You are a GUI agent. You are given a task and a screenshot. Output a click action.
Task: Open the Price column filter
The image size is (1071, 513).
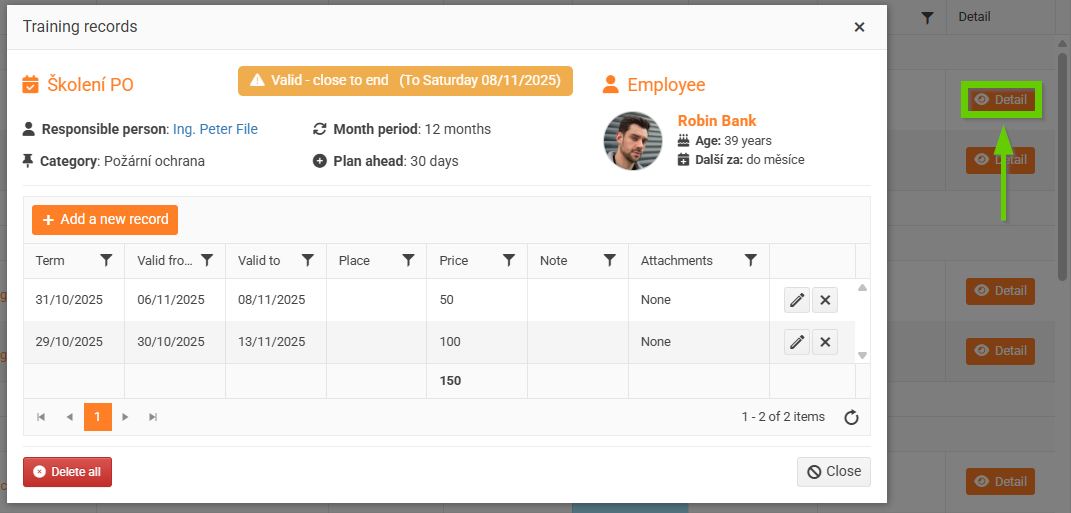[509, 260]
